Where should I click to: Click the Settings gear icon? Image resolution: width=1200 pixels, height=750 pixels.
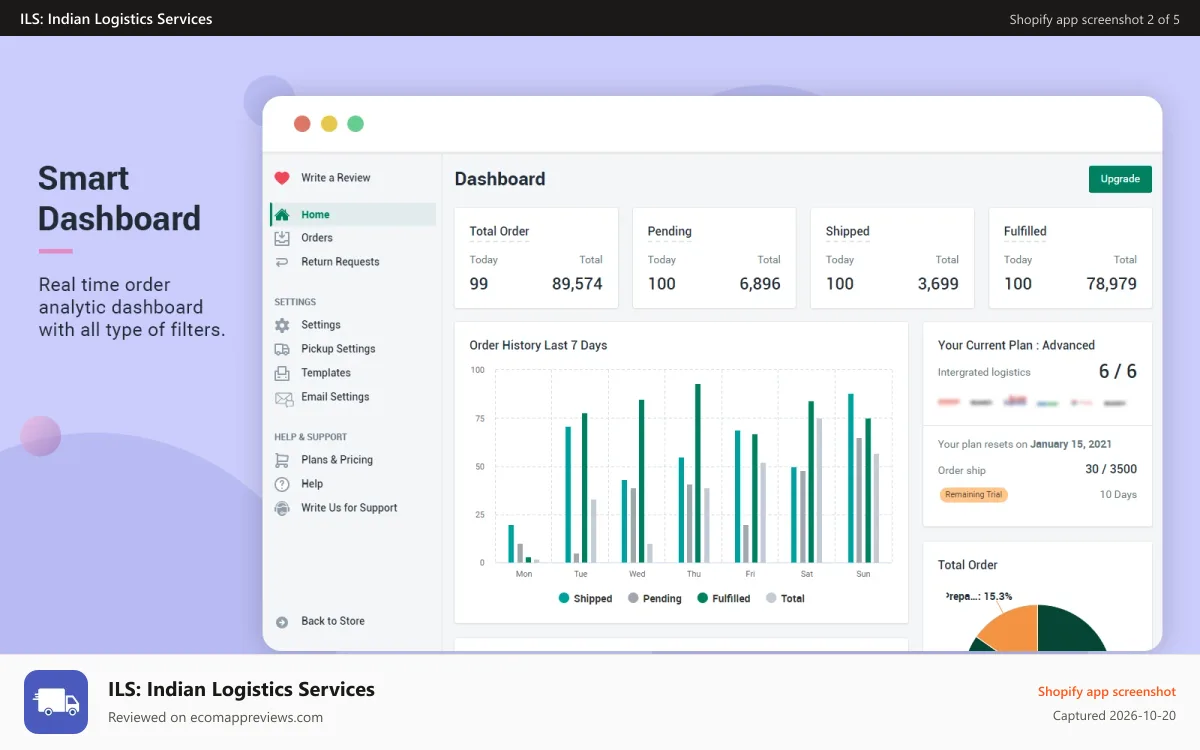point(282,325)
